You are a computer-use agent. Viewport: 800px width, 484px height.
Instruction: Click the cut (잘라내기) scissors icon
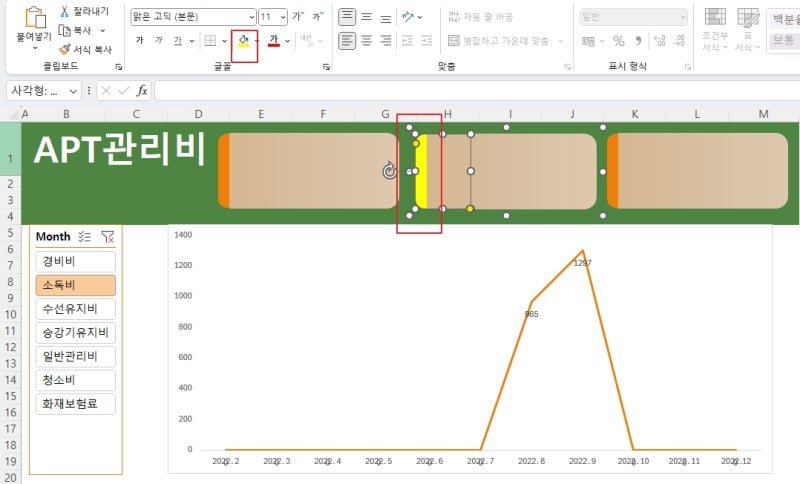(x=65, y=11)
